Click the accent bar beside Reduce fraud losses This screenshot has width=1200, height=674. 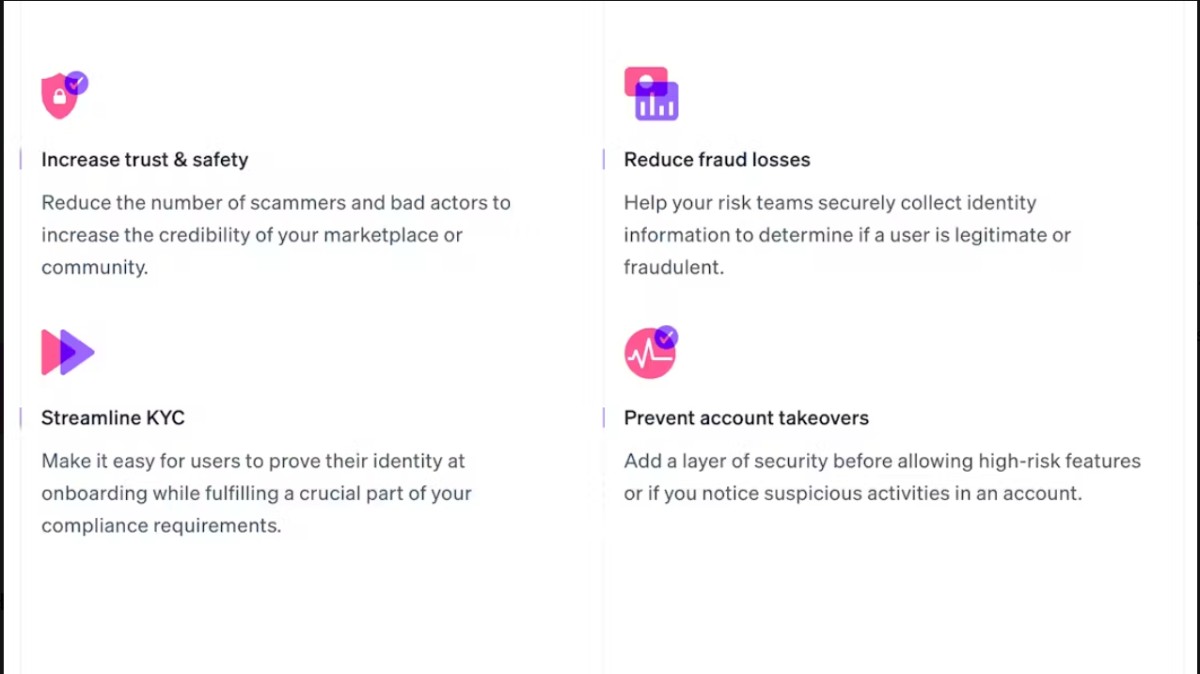[x=604, y=160]
